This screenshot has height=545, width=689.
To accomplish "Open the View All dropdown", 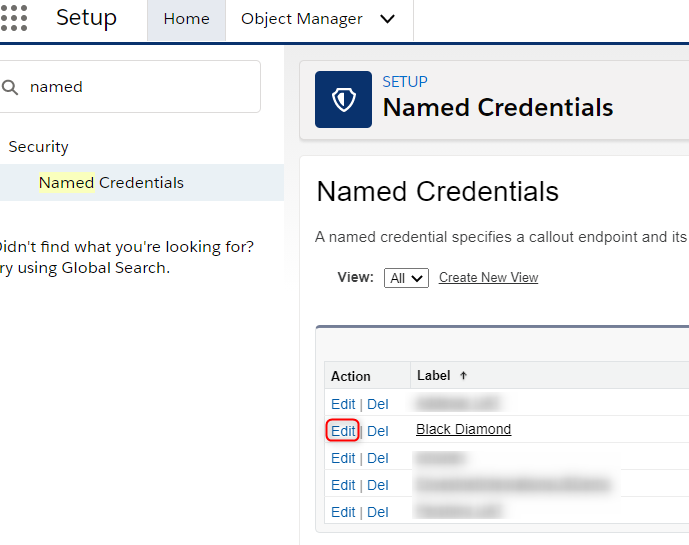I will pyautogui.click(x=406, y=278).
